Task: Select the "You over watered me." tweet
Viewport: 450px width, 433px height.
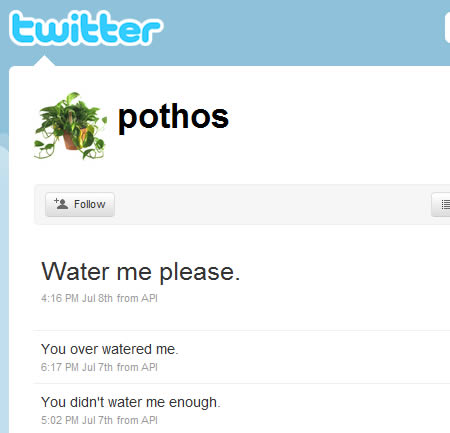Action: (x=110, y=349)
